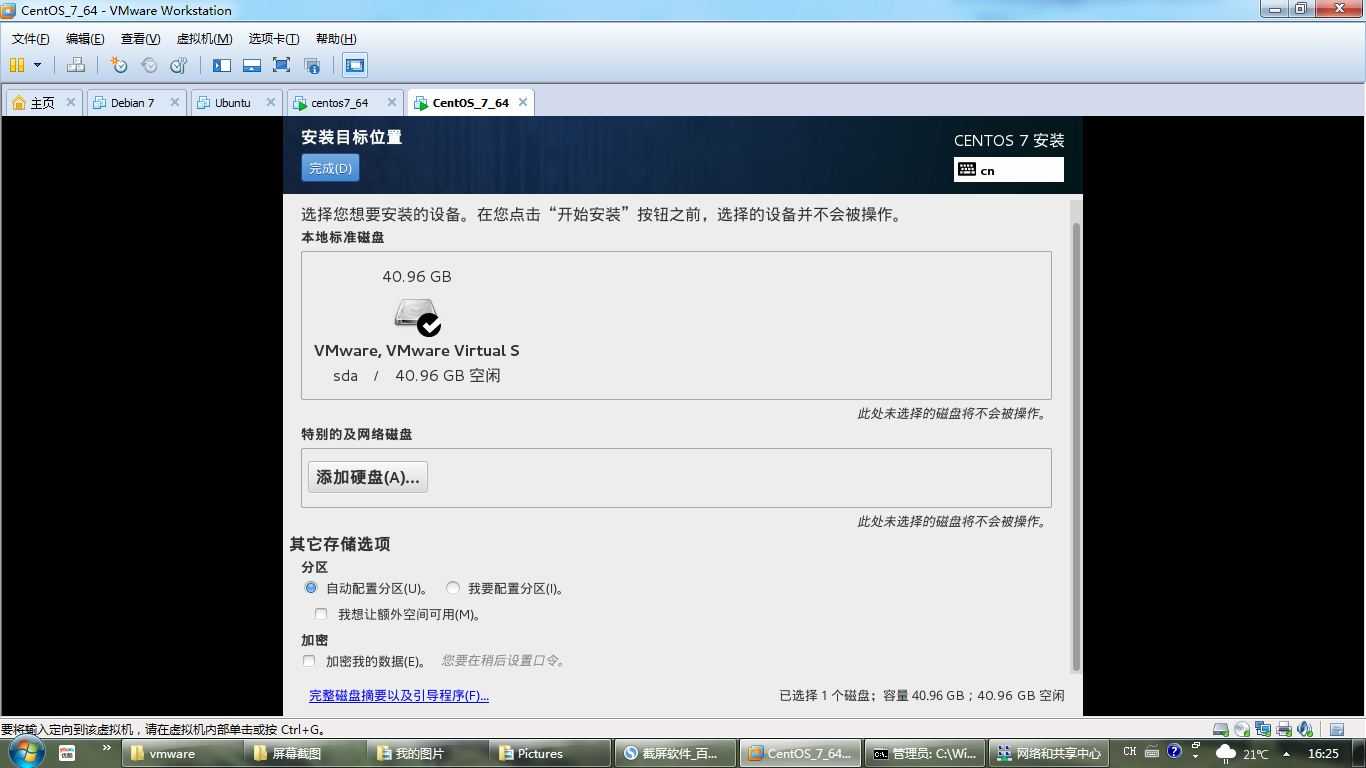1366x768 pixels.
Task: Click the pause/suspend VM toolbar icon
Action: click(x=17, y=65)
